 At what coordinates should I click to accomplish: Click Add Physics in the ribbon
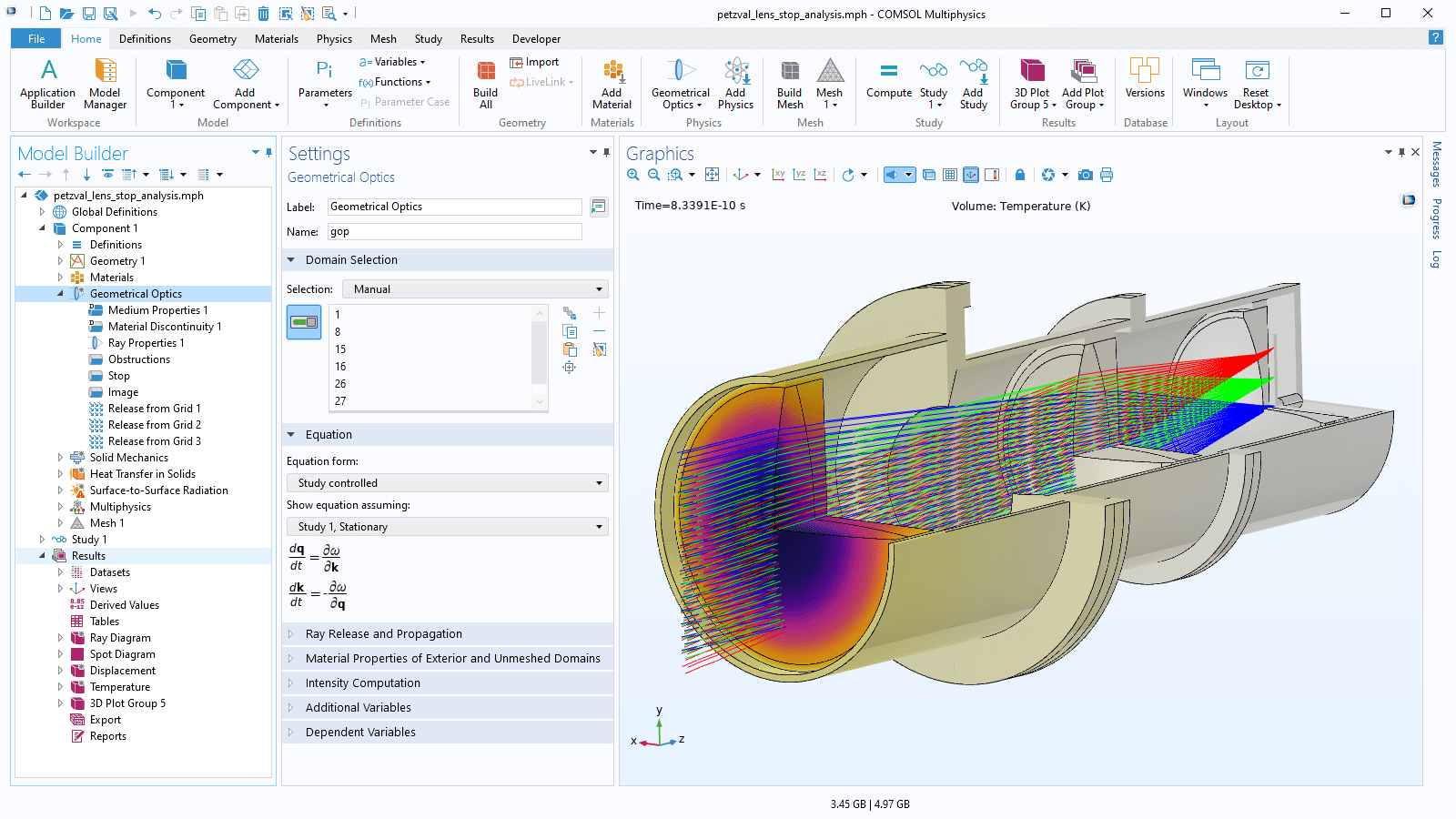735,84
